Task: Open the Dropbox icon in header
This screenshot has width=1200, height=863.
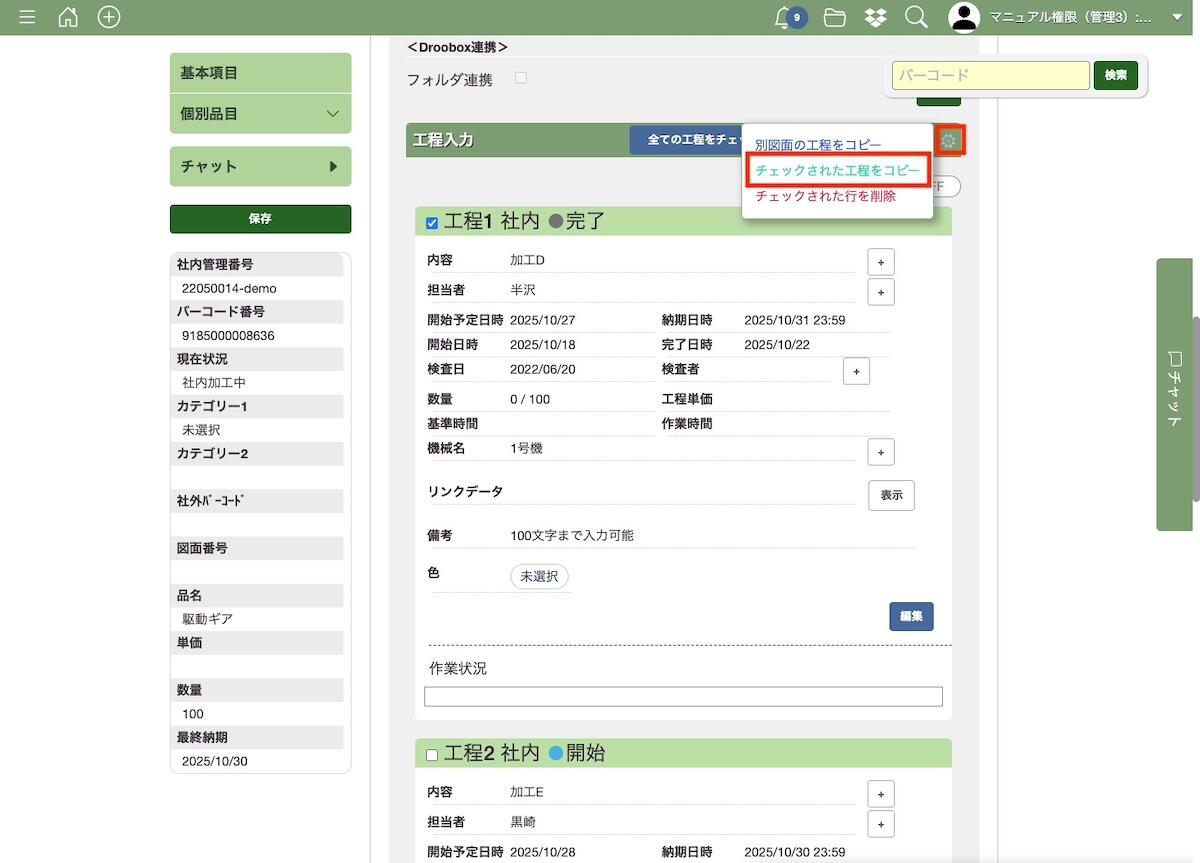Action: (875, 17)
